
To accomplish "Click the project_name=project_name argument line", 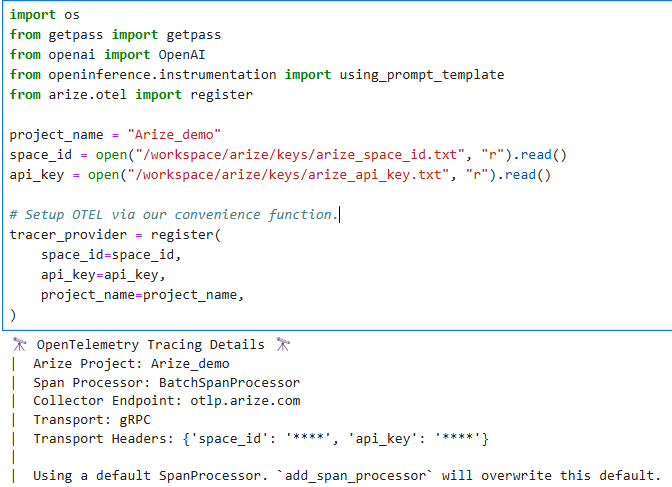I will point(142,295).
